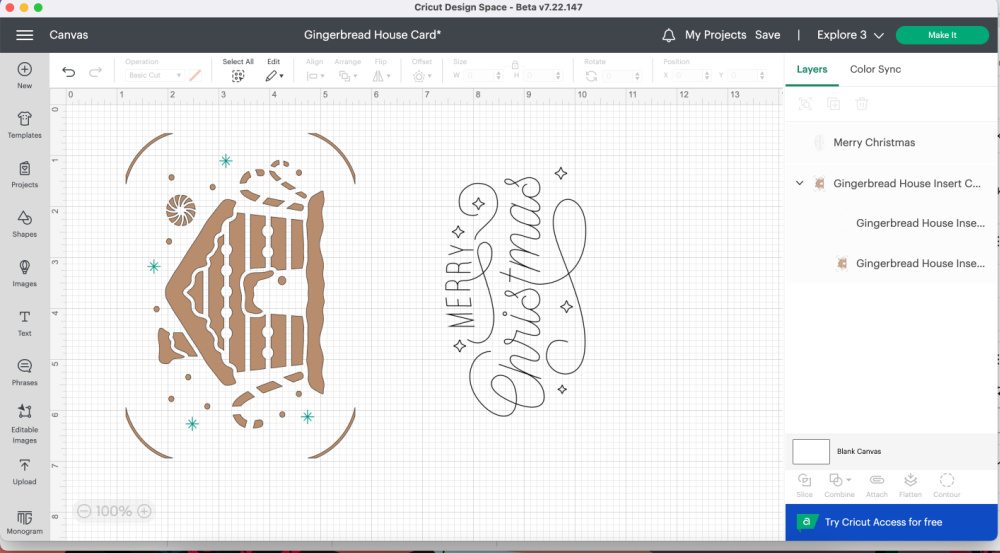This screenshot has width=1000, height=553.
Task: Click the green Make It button
Action: pyautogui.click(x=942, y=35)
